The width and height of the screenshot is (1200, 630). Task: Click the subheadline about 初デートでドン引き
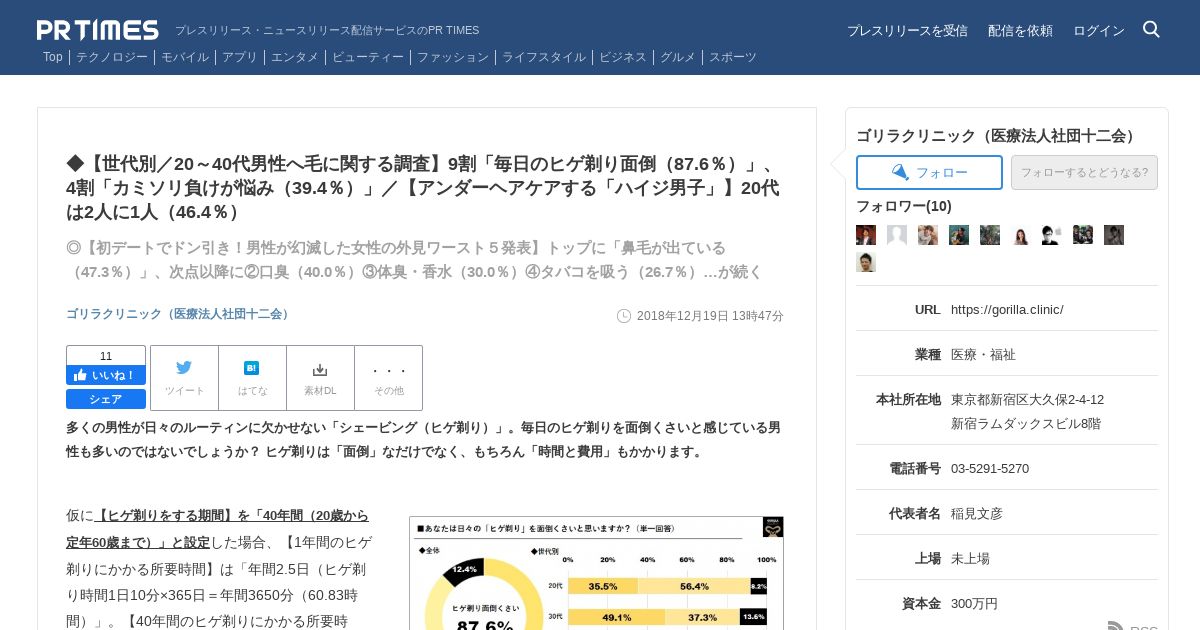click(415, 260)
